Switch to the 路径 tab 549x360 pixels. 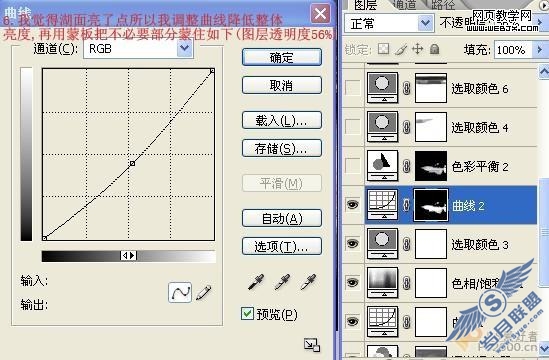point(443,5)
